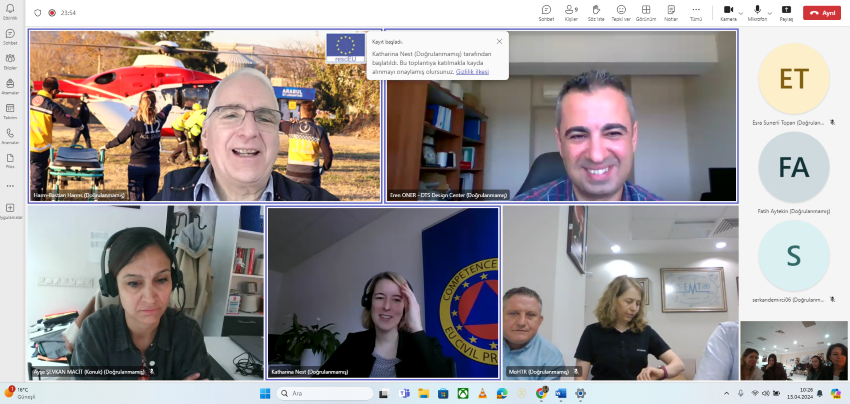Expand the camera options dropdown arrow
The width and height of the screenshot is (850, 404).
tap(741, 12)
